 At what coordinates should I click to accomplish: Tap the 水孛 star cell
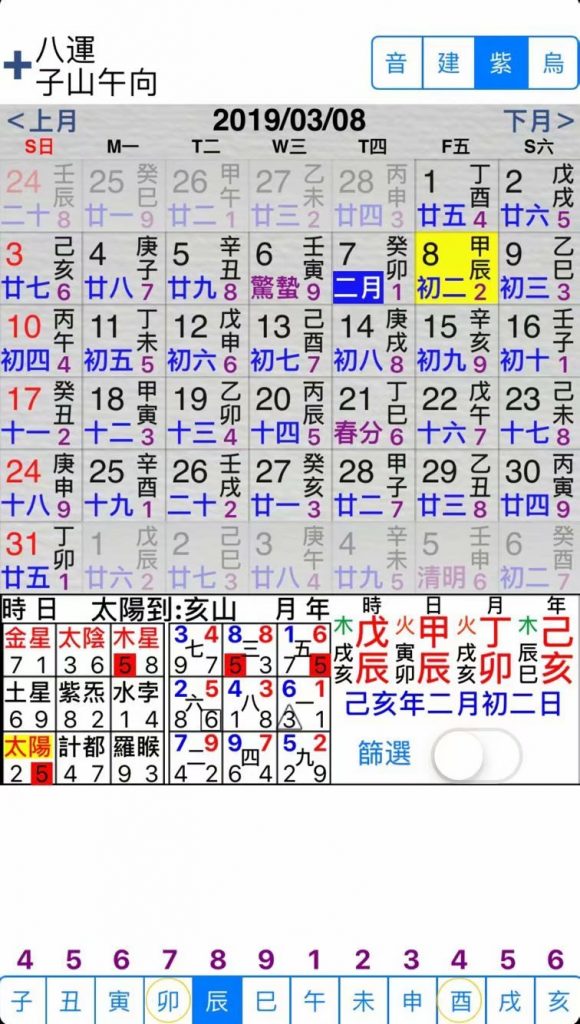pos(137,705)
